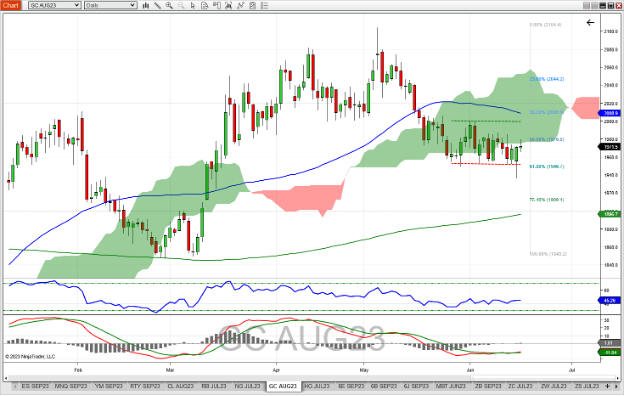Click the green MACD signal value marker
Image resolution: width=624 pixels, height=396 pixels.
(610, 353)
